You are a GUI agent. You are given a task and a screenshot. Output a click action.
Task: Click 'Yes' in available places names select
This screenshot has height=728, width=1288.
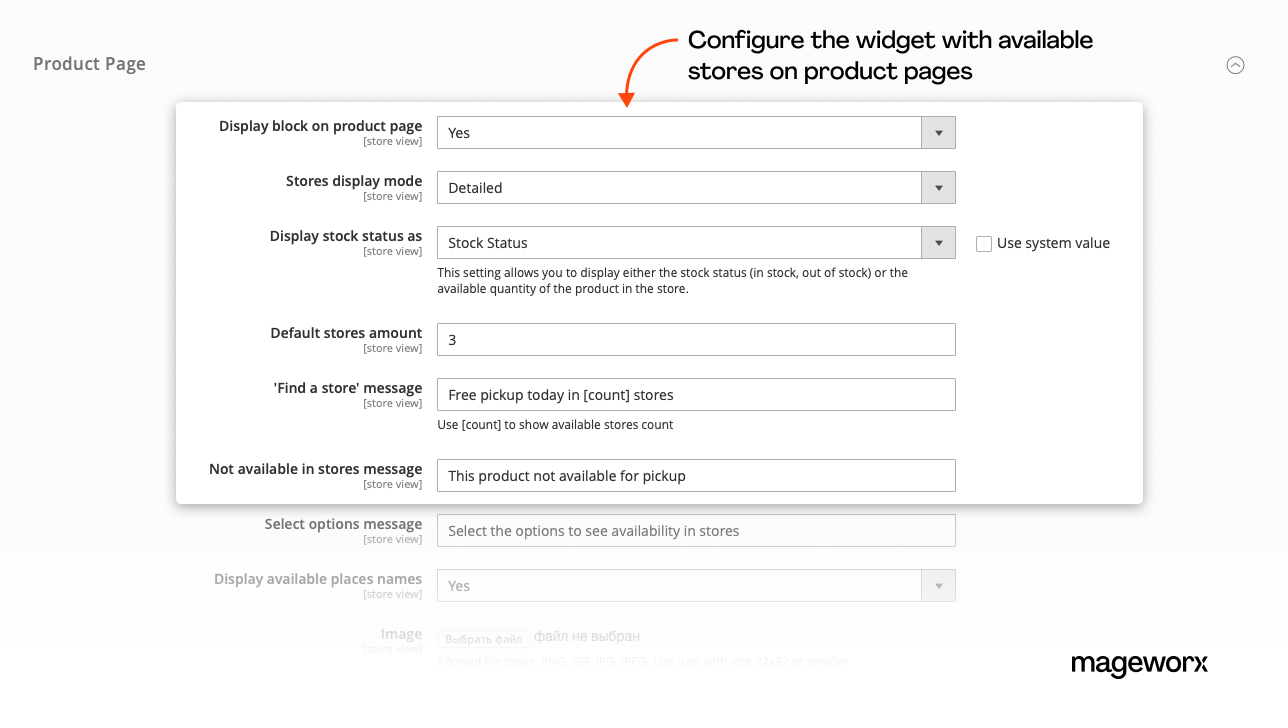[679, 586]
